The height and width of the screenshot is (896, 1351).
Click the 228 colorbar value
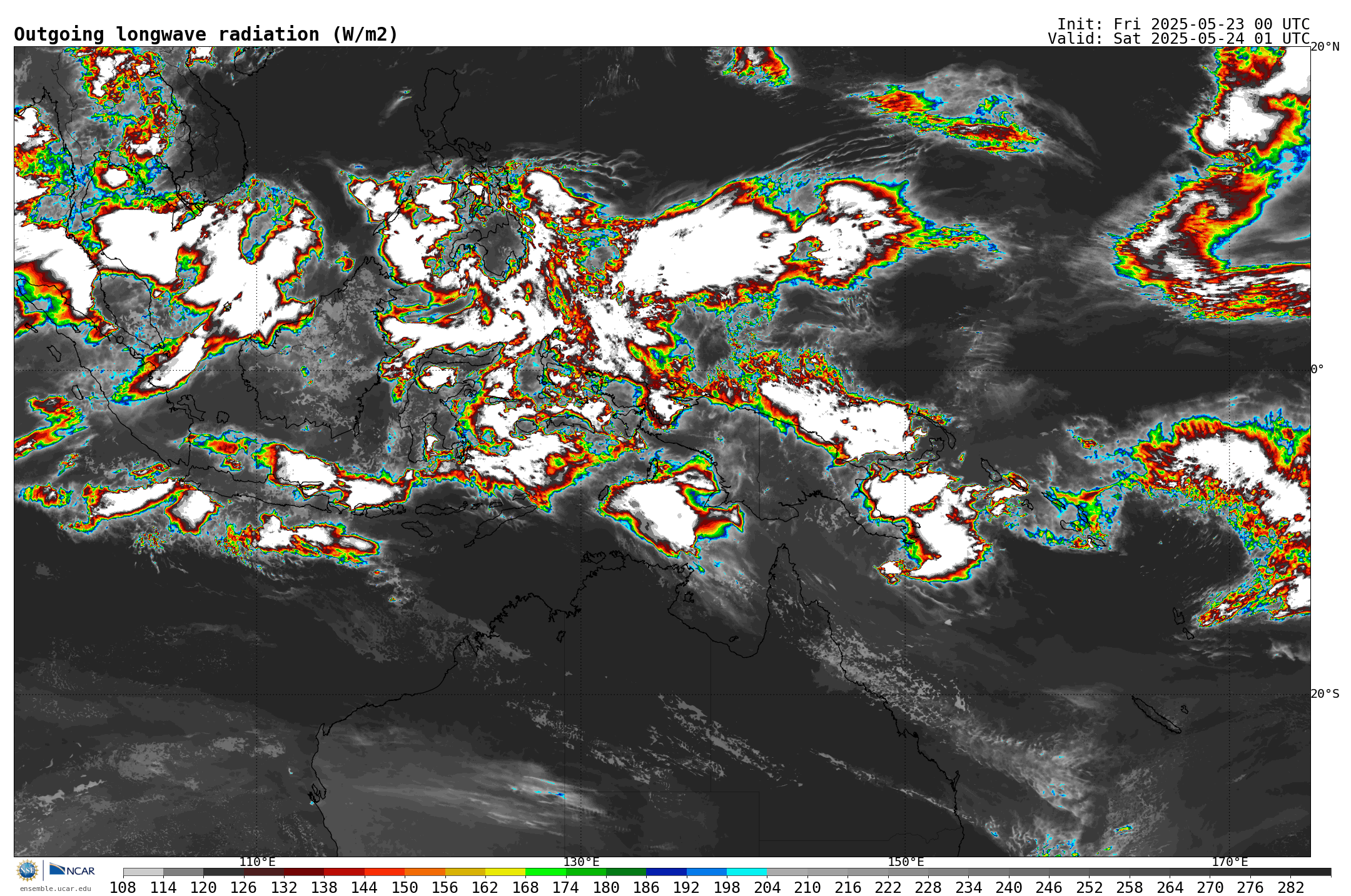tap(928, 887)
